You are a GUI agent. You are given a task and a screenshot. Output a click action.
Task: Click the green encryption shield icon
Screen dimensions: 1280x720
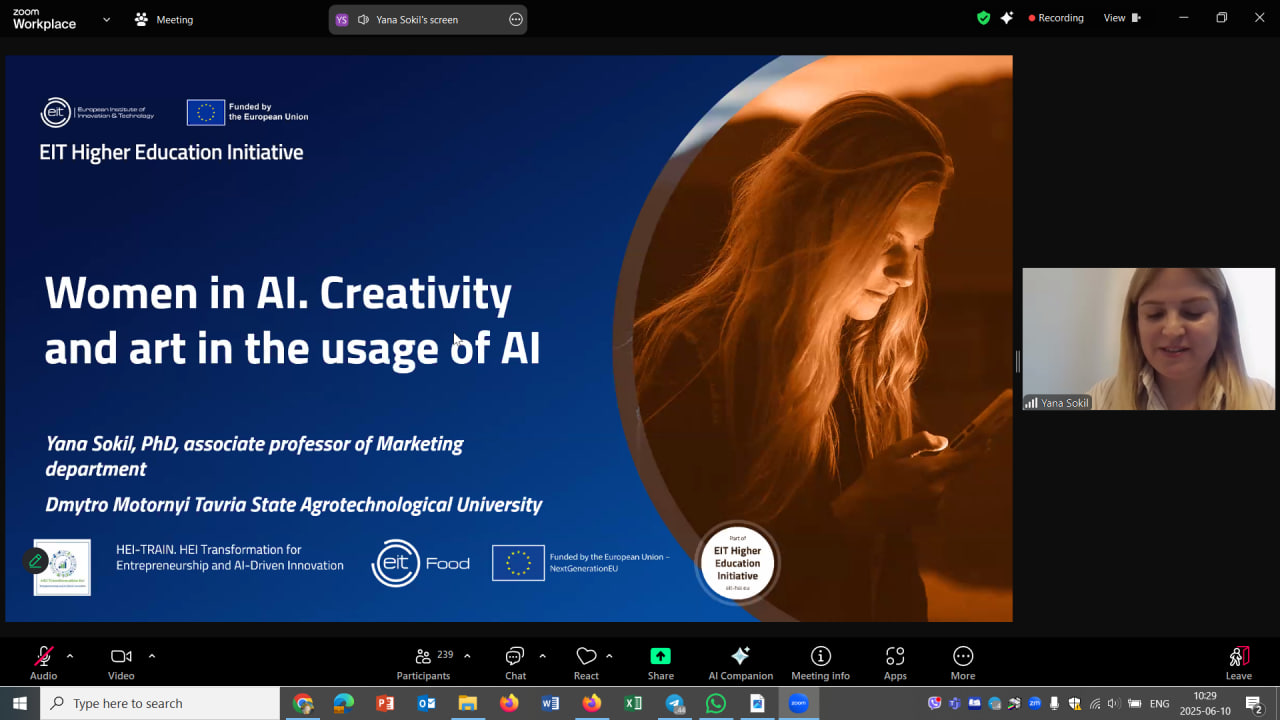coord(983,18)
